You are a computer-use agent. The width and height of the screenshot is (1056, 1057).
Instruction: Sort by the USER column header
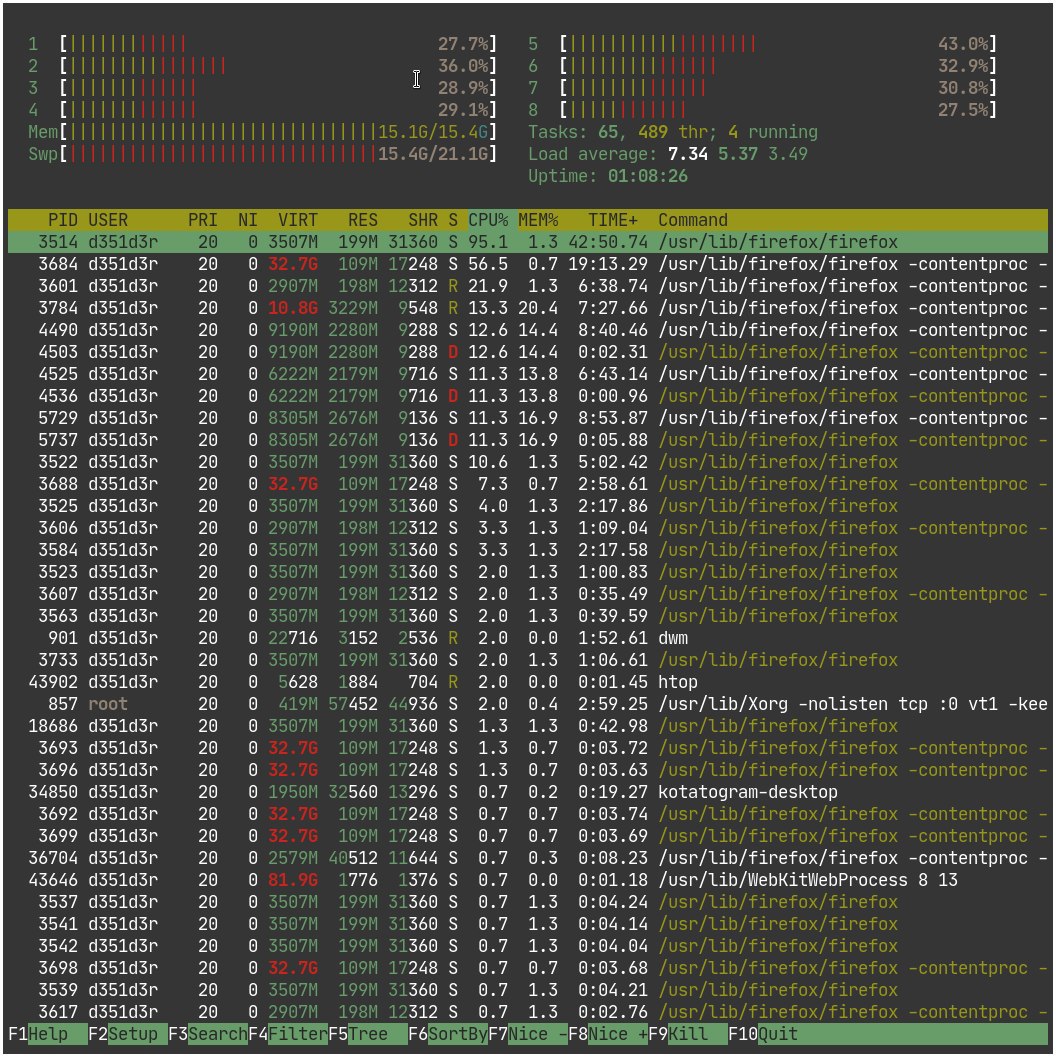pyautogui.click(x=108, y=220)
